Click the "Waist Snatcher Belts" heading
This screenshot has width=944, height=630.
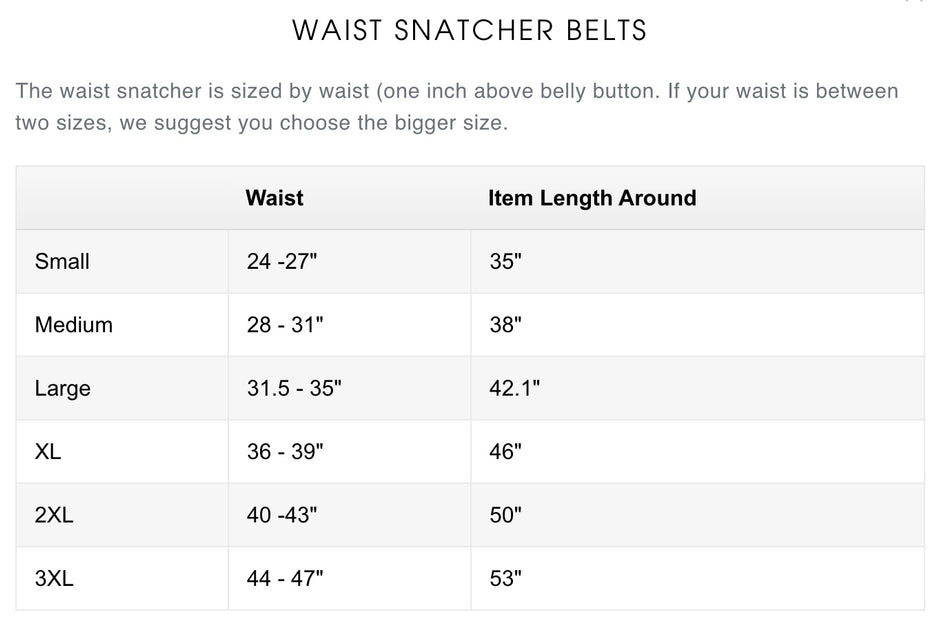[470, 30]
